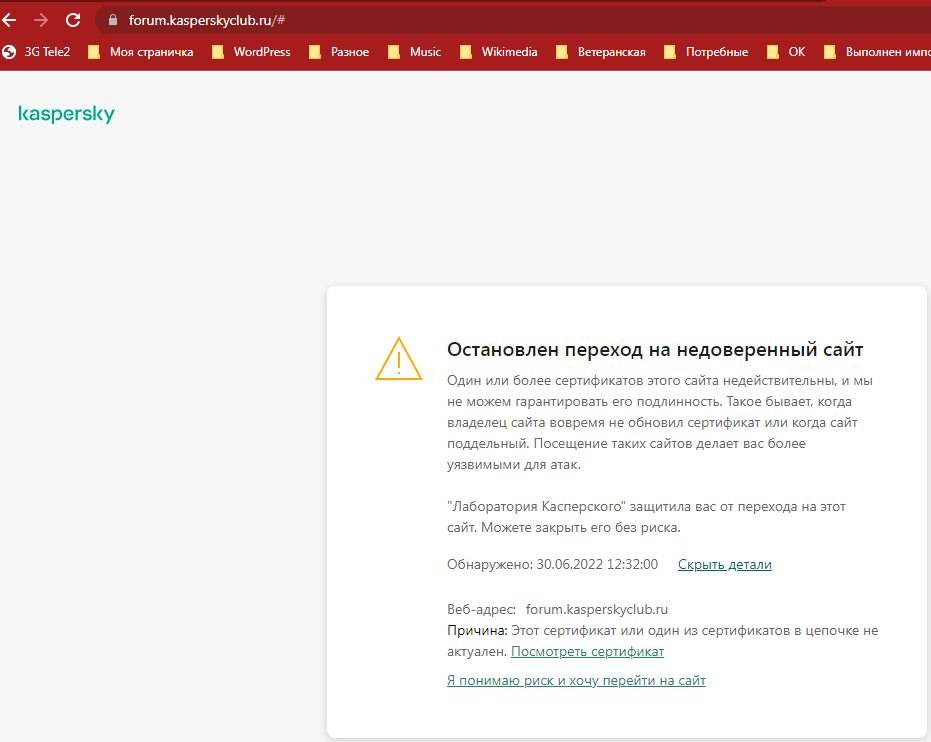Focus the address bar with forum.kasperskyclub.ru URL
The image size is (931, 742).
[511, 20]
